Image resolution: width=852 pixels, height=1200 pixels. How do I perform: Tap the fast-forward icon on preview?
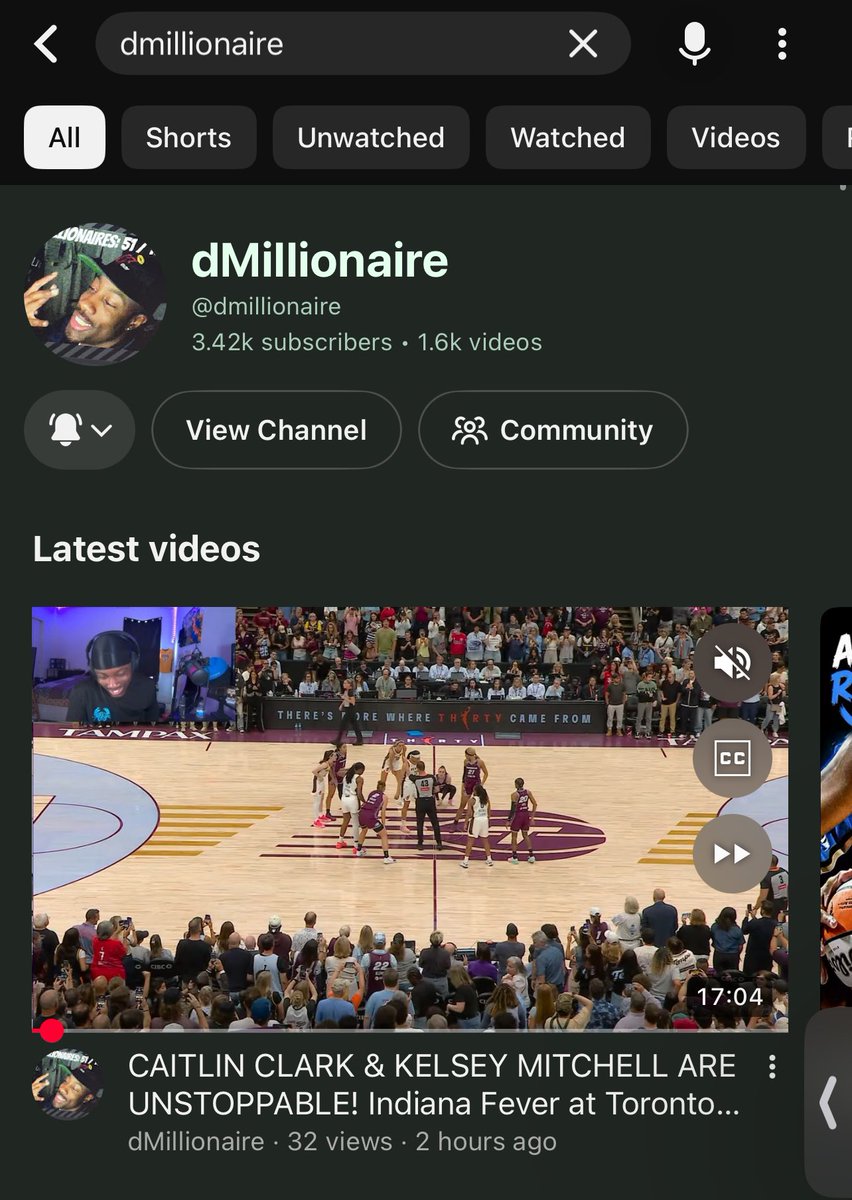click(x=732, y=853)
